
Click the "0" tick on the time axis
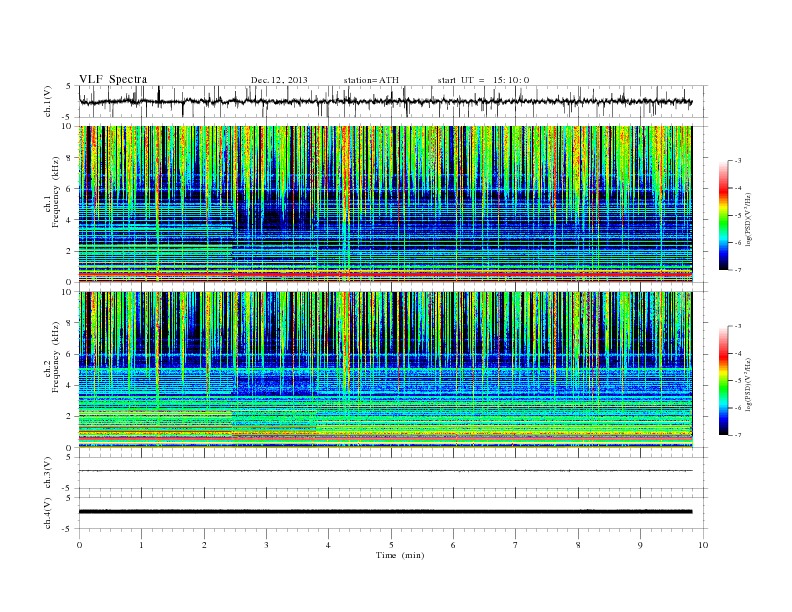click(x=79, y=545)
